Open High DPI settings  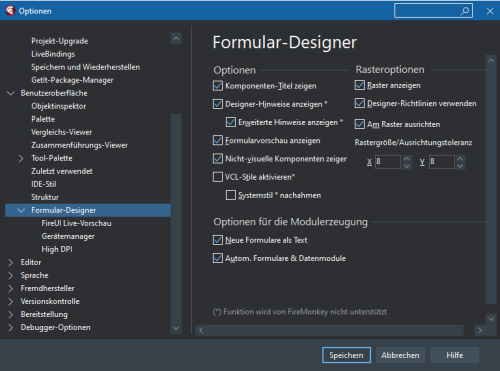(57, 249)
